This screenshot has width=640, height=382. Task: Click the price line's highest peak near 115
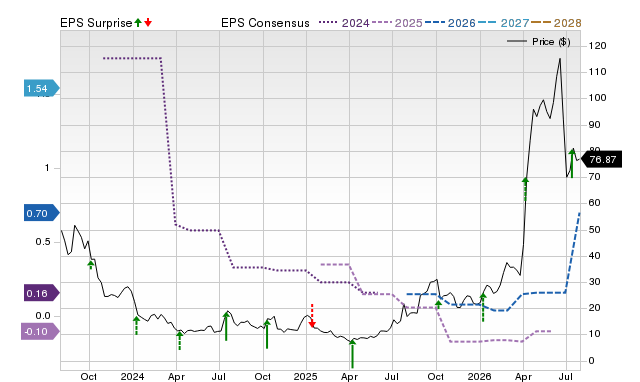(x=560, y=59)
